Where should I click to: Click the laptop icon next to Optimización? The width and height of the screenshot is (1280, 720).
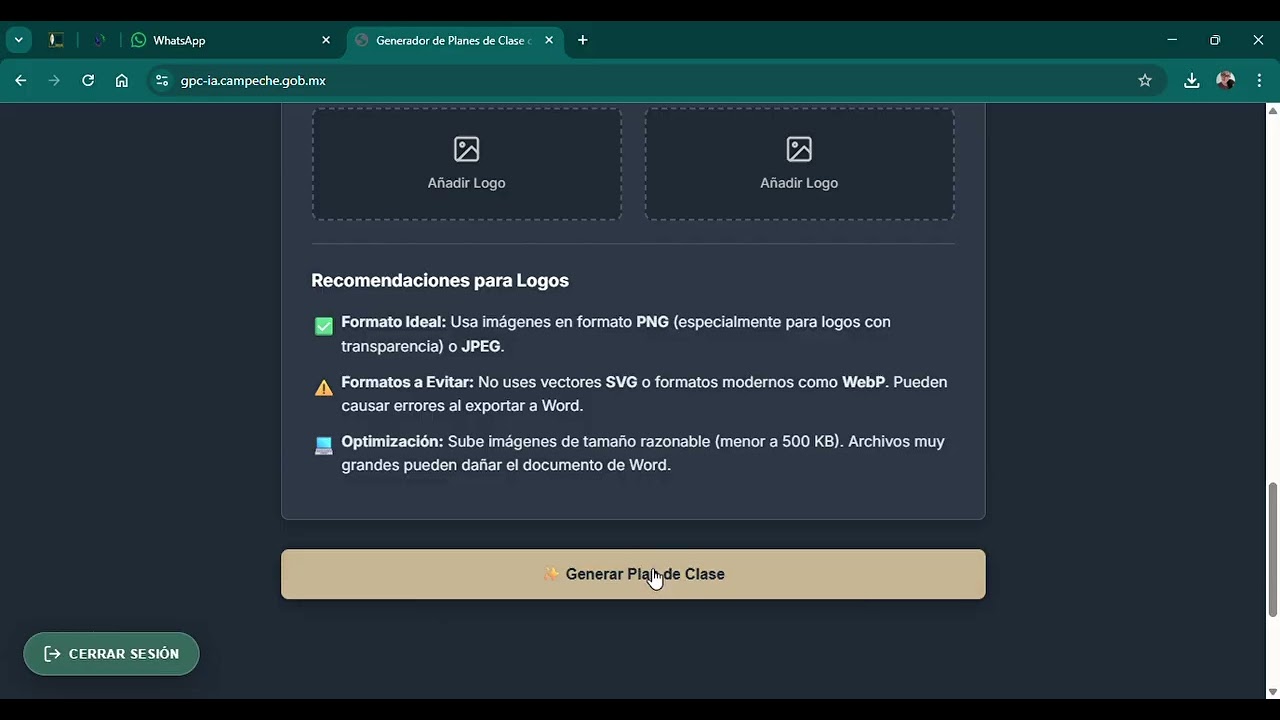pos(324,446)
